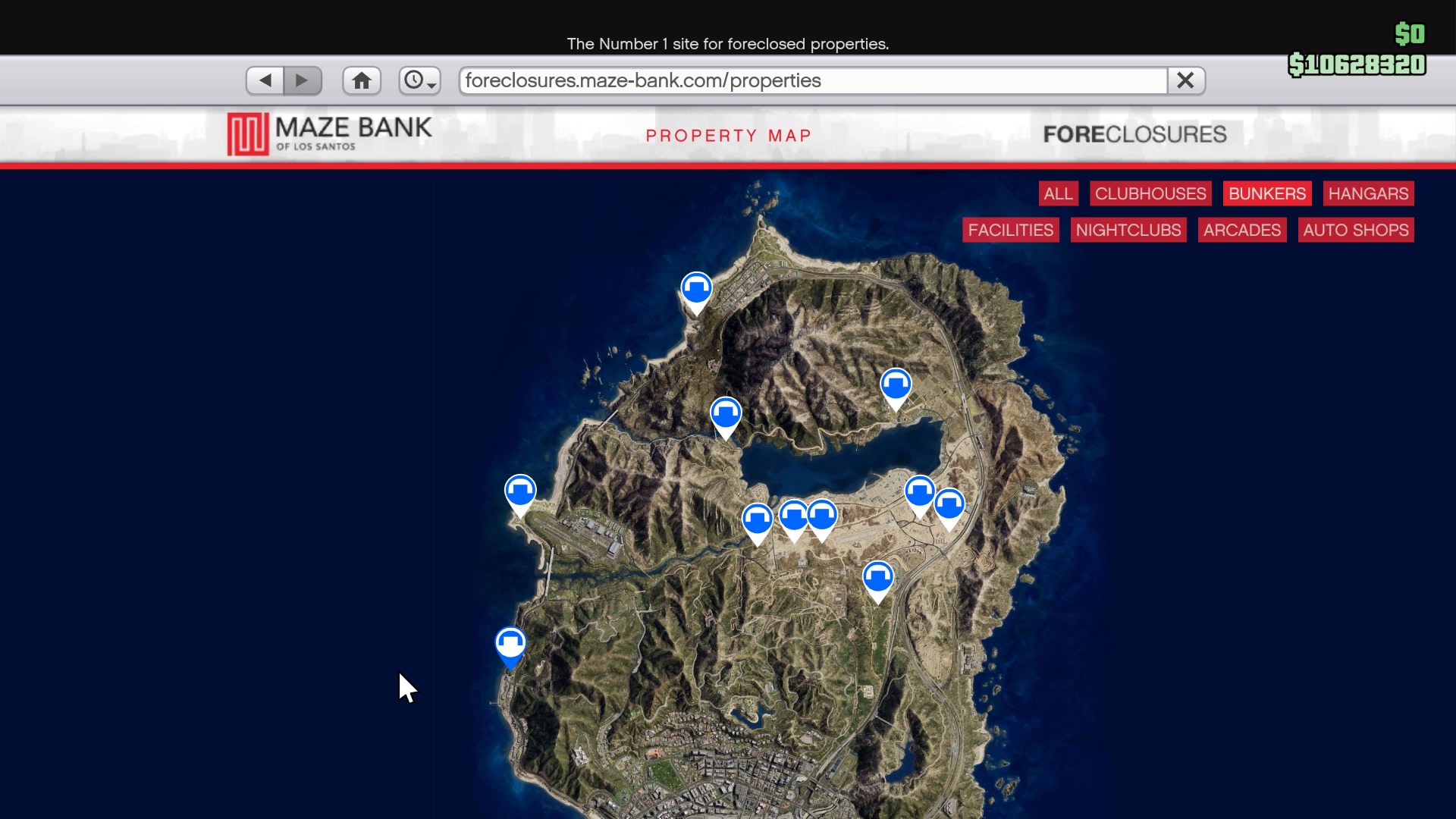Toggle the BUNKERS property filter
1456x819 pixels.
(x=1266, y=193)
